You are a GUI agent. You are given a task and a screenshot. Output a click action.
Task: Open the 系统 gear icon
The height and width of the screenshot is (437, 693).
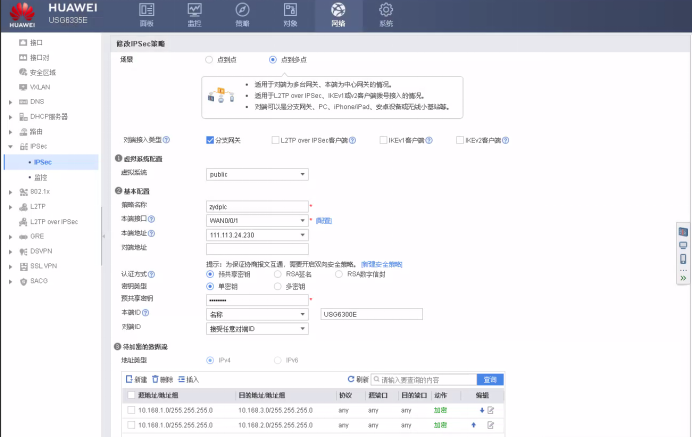tap(386, 13)
